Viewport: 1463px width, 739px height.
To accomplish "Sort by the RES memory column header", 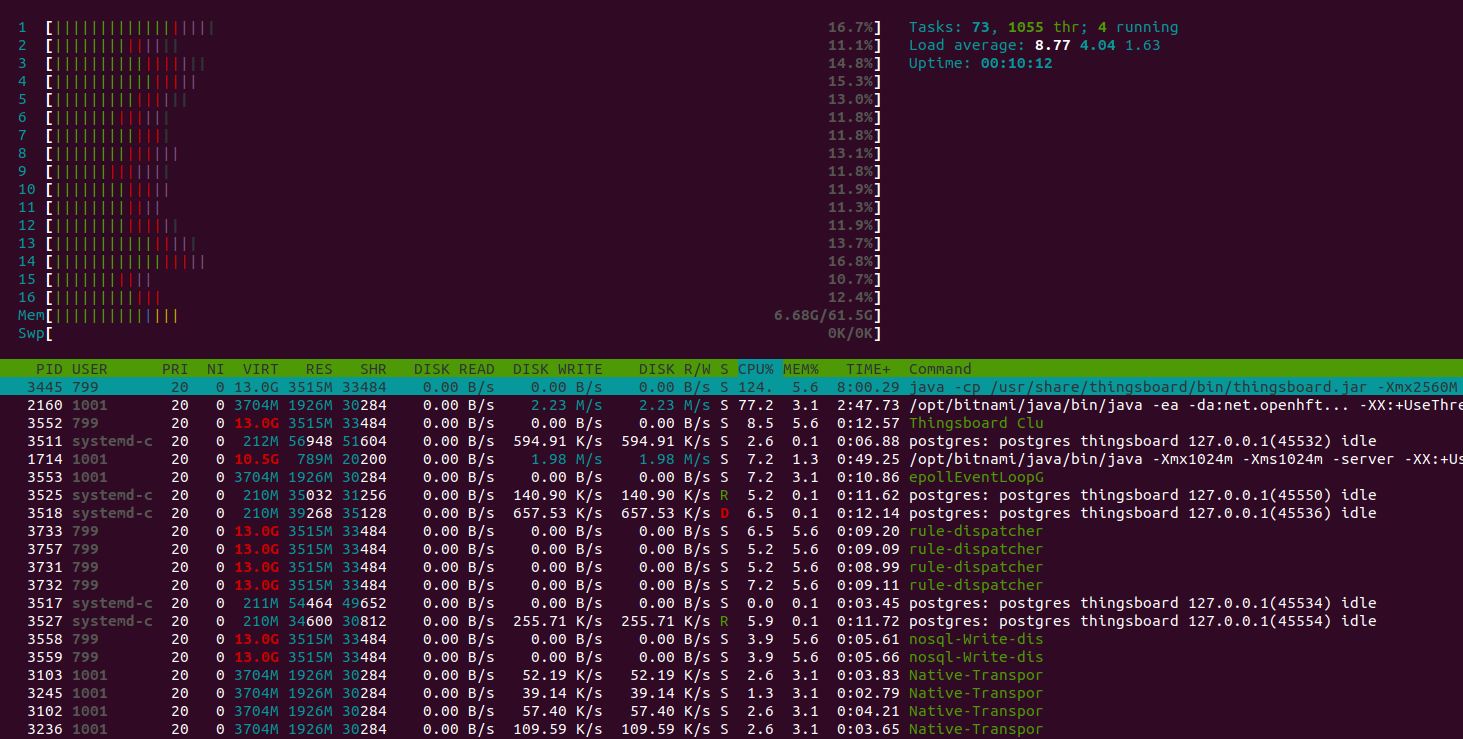I will click(319, 369).
